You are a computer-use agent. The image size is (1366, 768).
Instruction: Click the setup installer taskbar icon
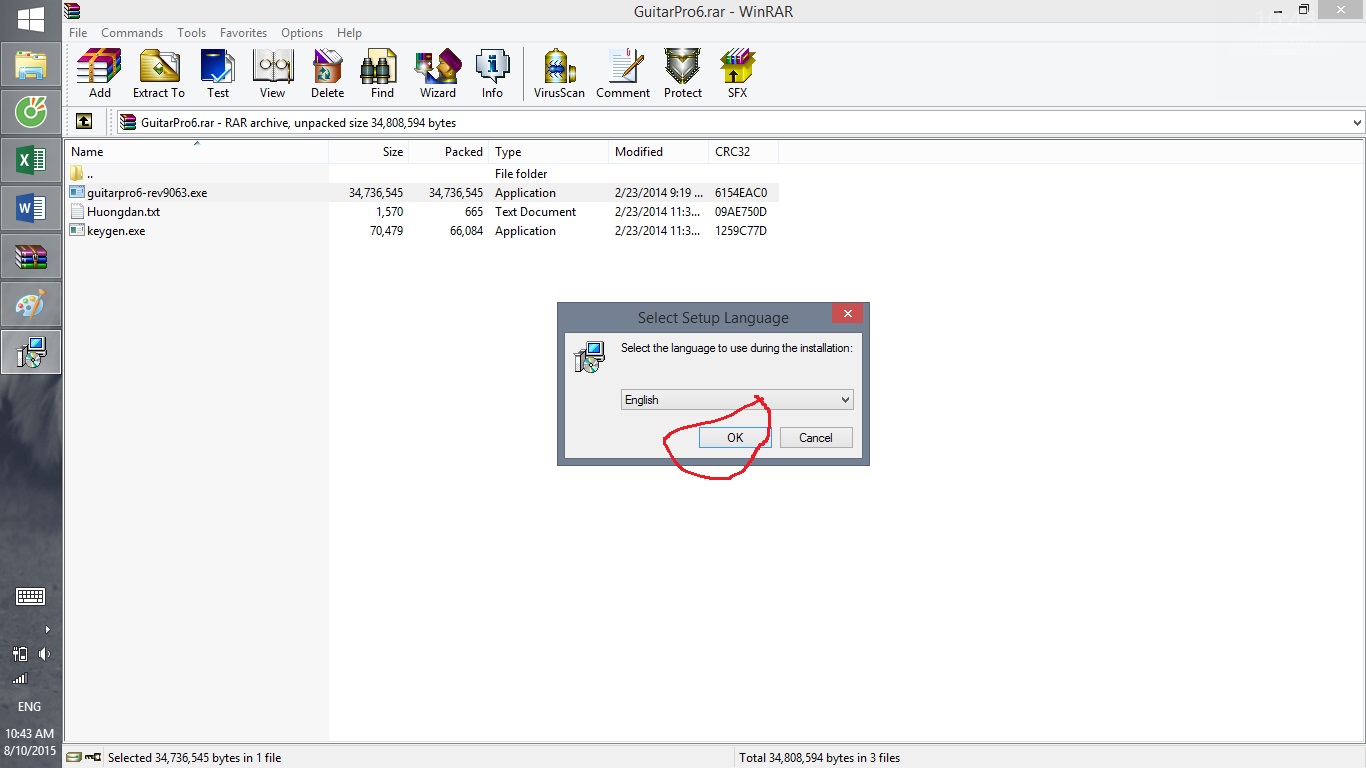[x=31, y=352]
